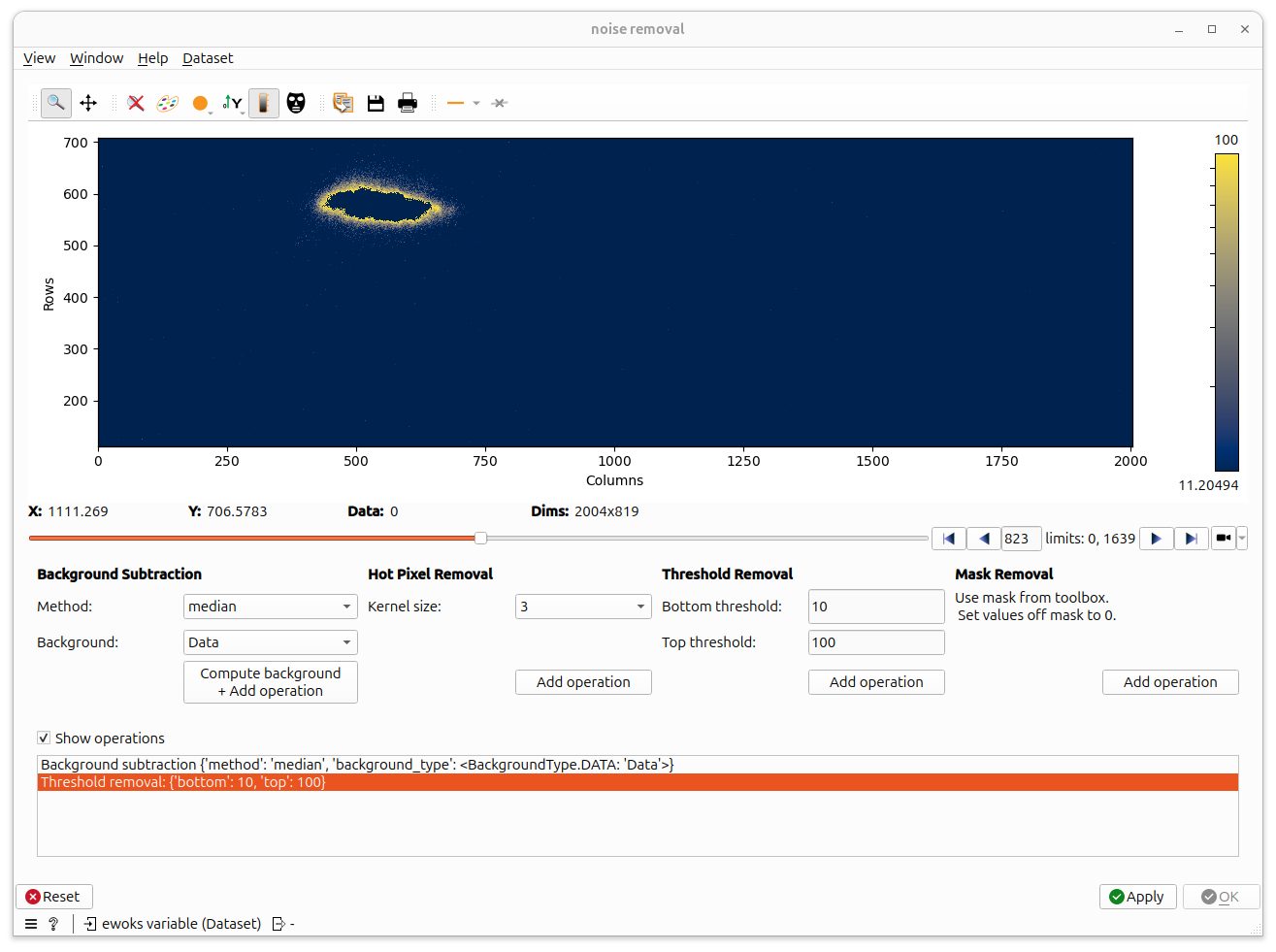Step to the next frame
Screen dimensions: 1276x952
[x=1156, y=539]
